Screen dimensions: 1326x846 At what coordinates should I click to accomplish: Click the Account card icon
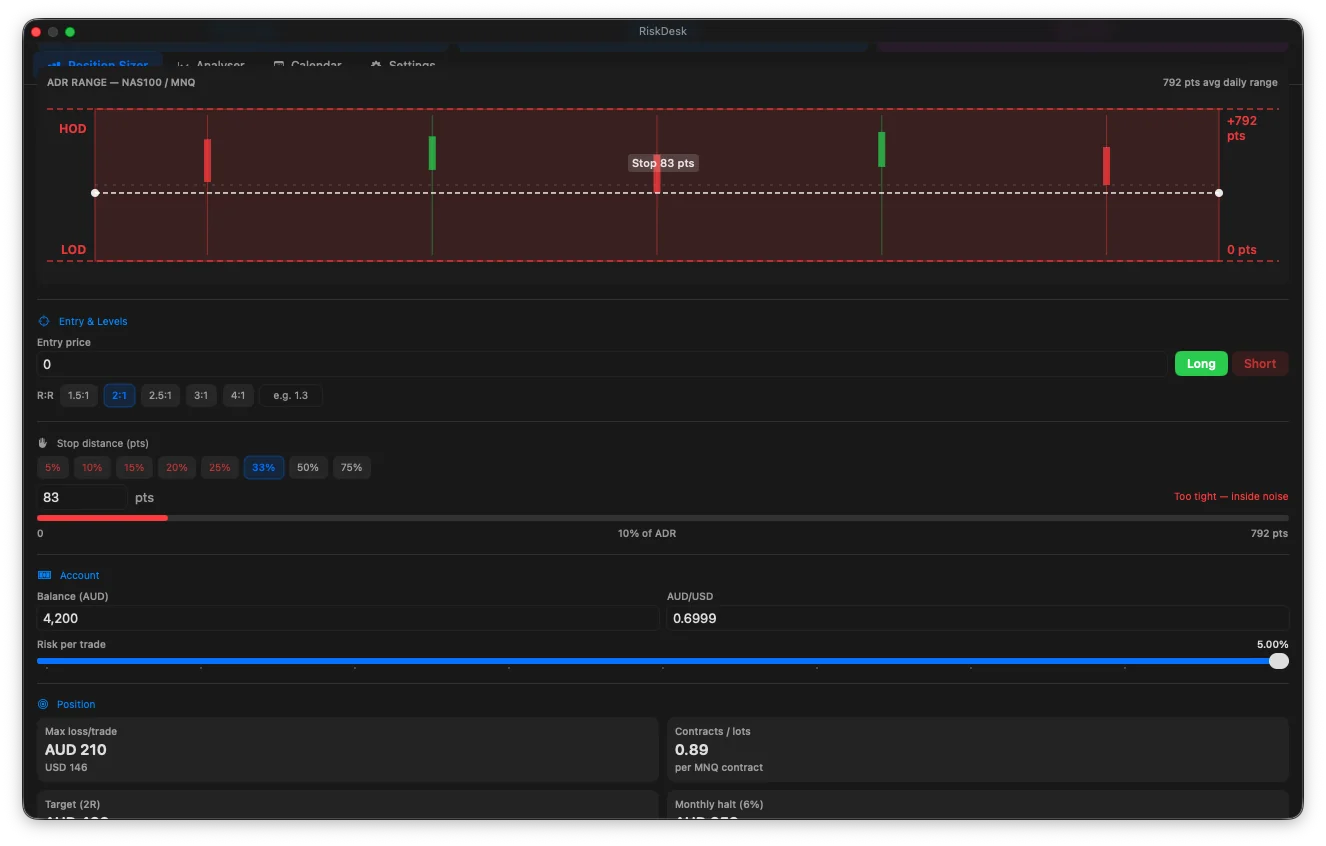click(x=44, y=575)
